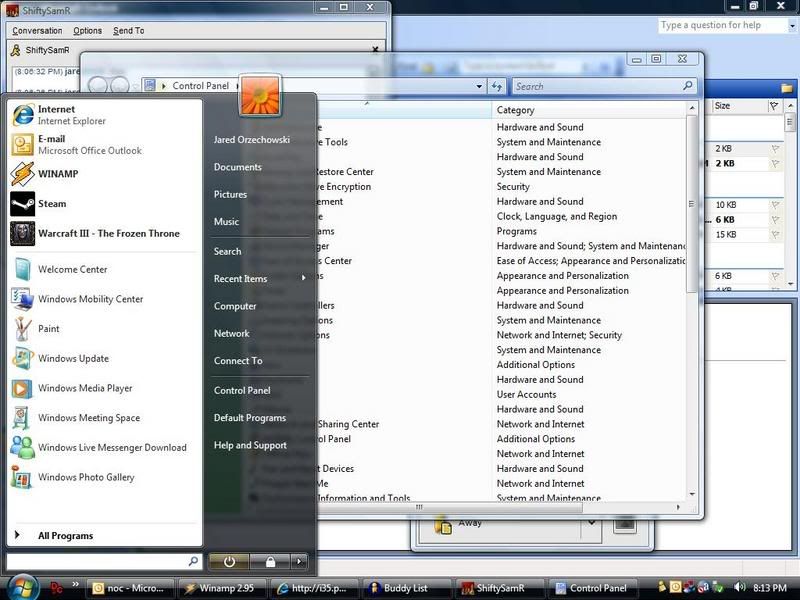Image resolution: width=800 pixels, height=600 pixels.
Task: Select the Network and Internet; Security row
Action: click(x=559, y=335)
